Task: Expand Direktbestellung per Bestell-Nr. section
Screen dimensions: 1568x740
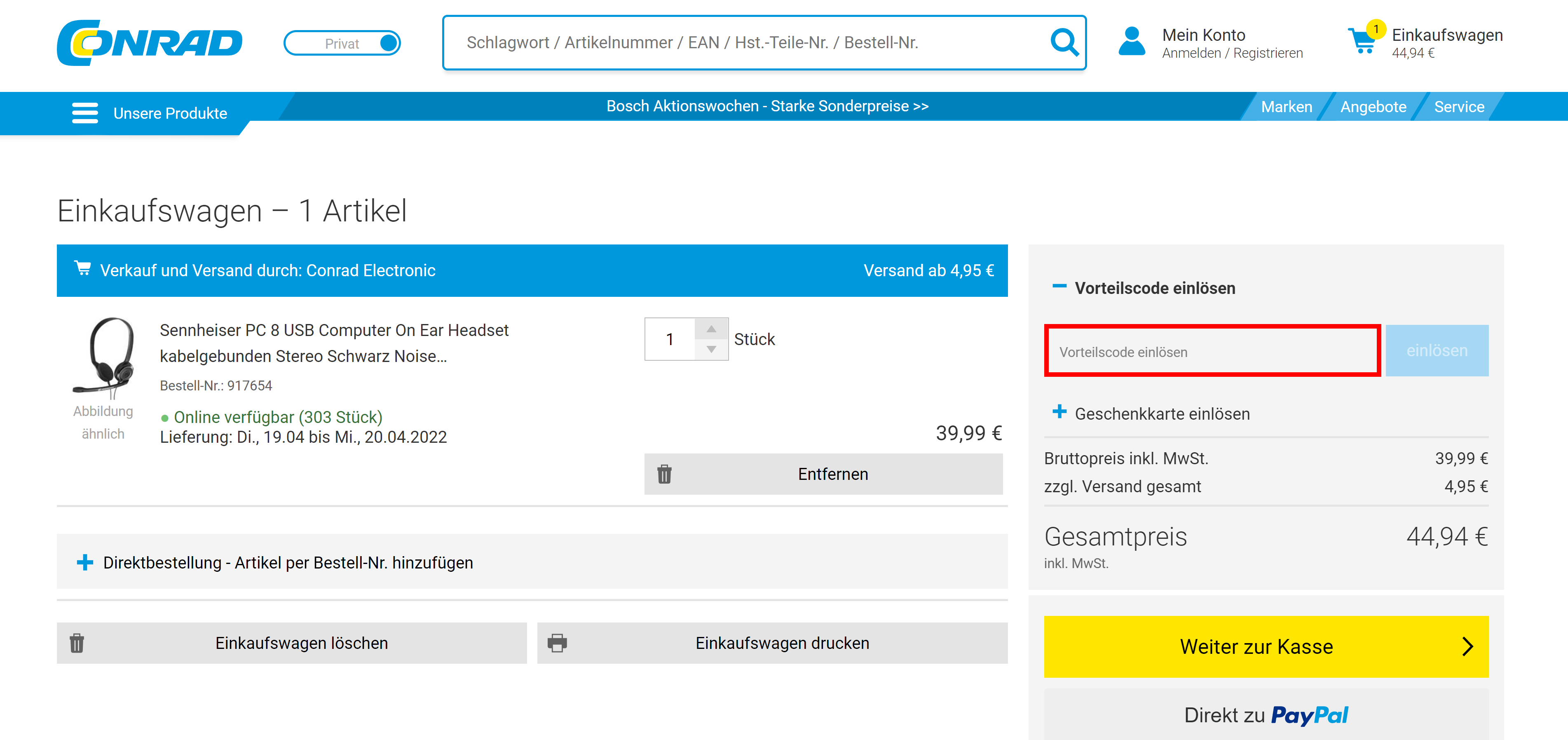Action: [x=85, y=562]
